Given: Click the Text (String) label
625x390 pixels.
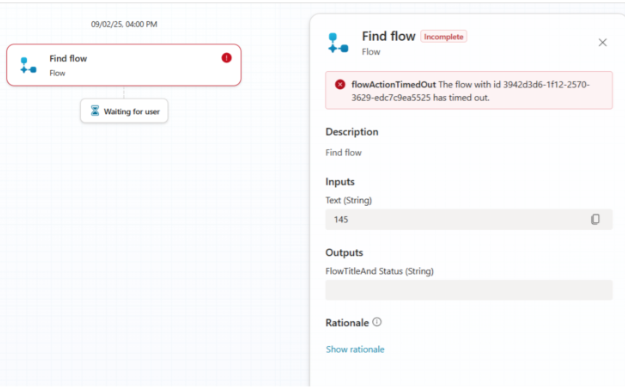Looking at the screenshot, I should [x=349, y=200].
